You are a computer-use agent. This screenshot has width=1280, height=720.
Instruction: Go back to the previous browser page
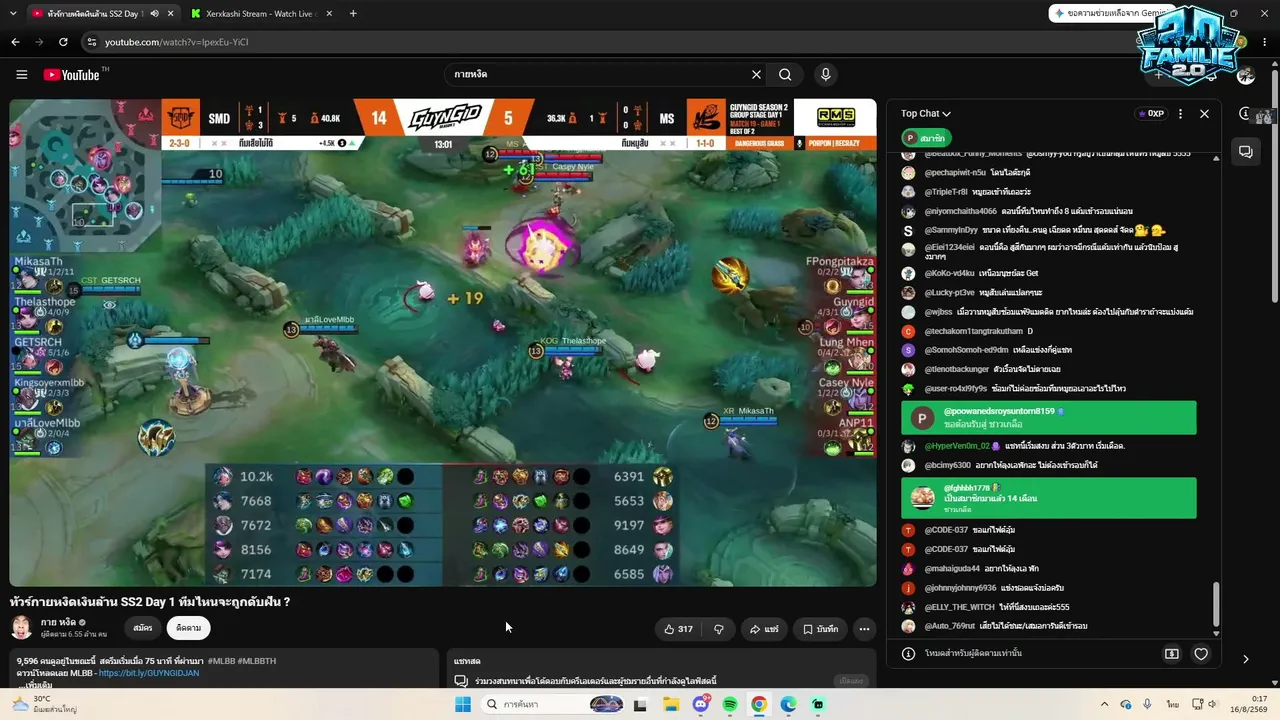coord(15,42)
